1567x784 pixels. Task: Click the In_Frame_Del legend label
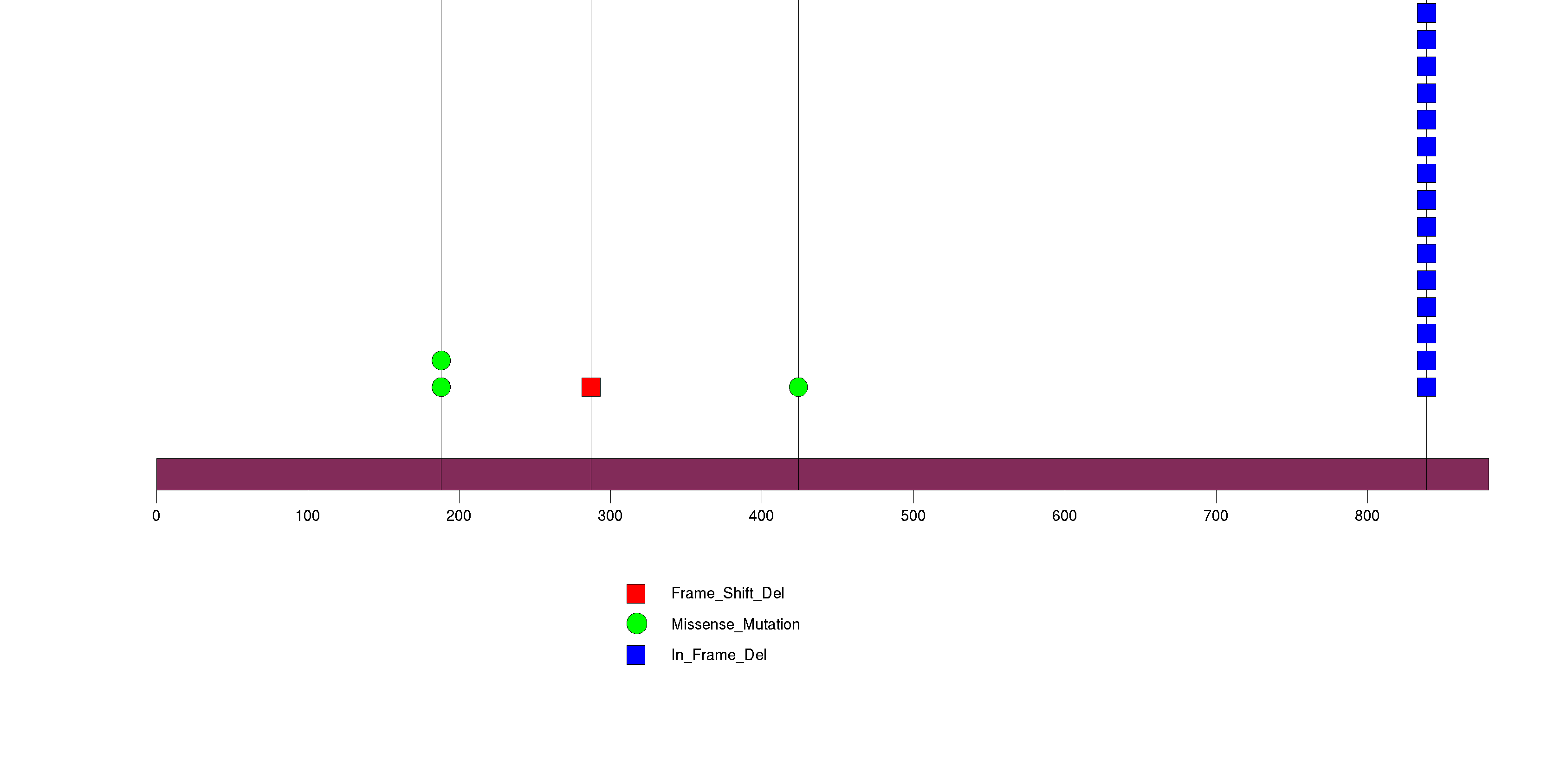pyautogui.click(x=719, y=655)
